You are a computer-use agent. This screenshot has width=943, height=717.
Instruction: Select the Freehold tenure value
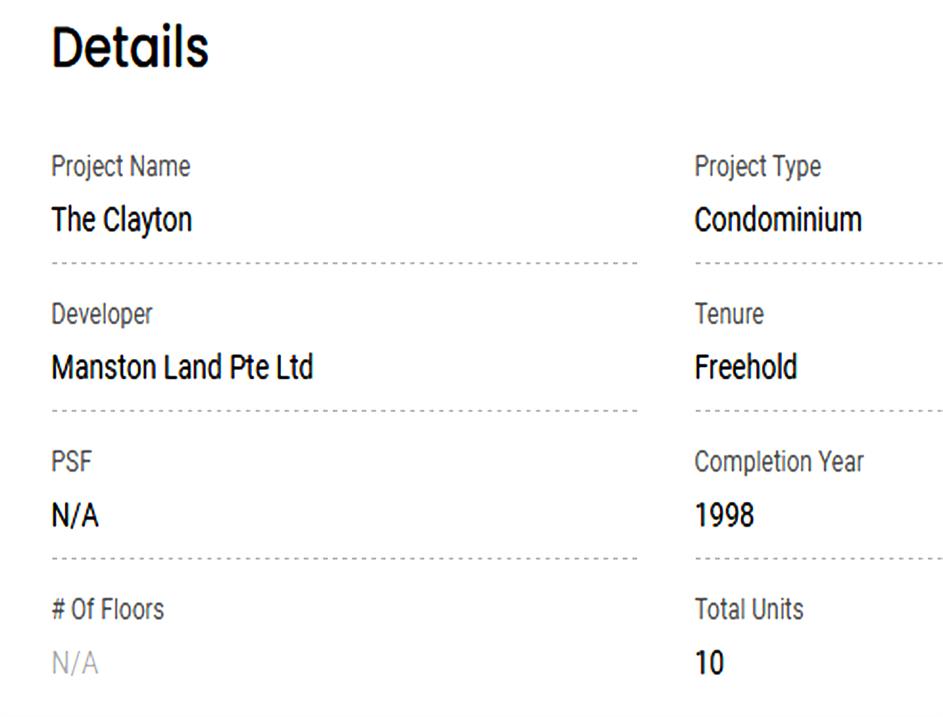tap(745, 368)
